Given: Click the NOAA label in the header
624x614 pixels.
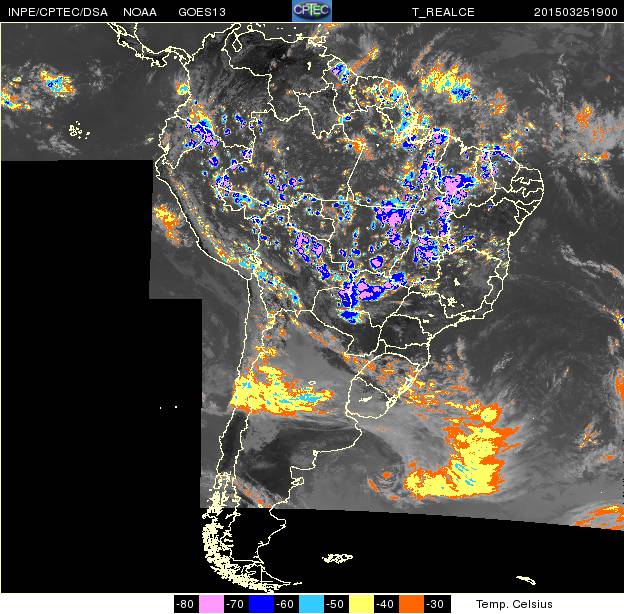Looking at the screenshot, I should (140, 12).
